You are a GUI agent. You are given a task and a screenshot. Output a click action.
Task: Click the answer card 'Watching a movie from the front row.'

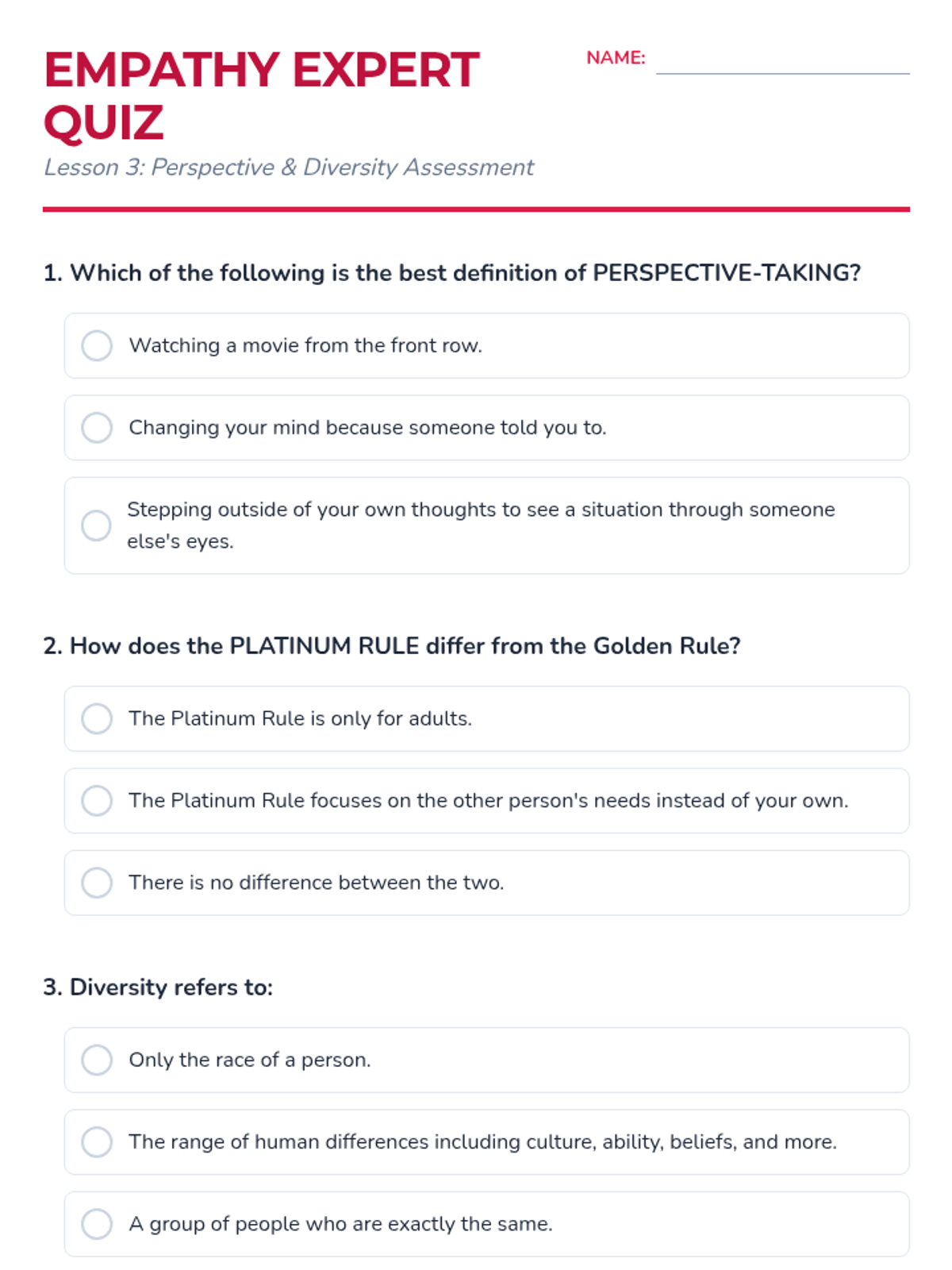486,345
